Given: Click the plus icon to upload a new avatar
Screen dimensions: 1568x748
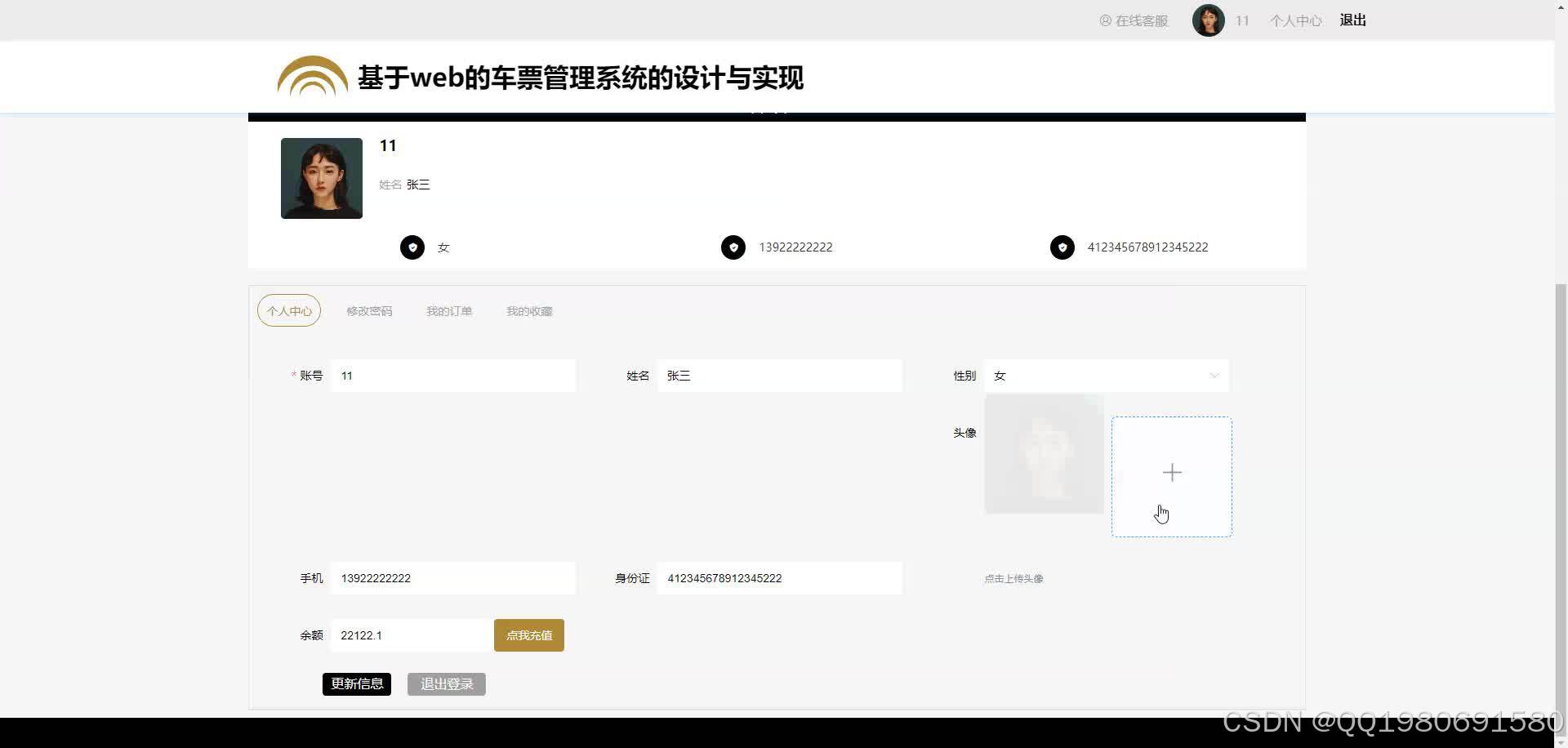Looking at the screenshot, I should pyautogui.click(x=1171, y=472).
